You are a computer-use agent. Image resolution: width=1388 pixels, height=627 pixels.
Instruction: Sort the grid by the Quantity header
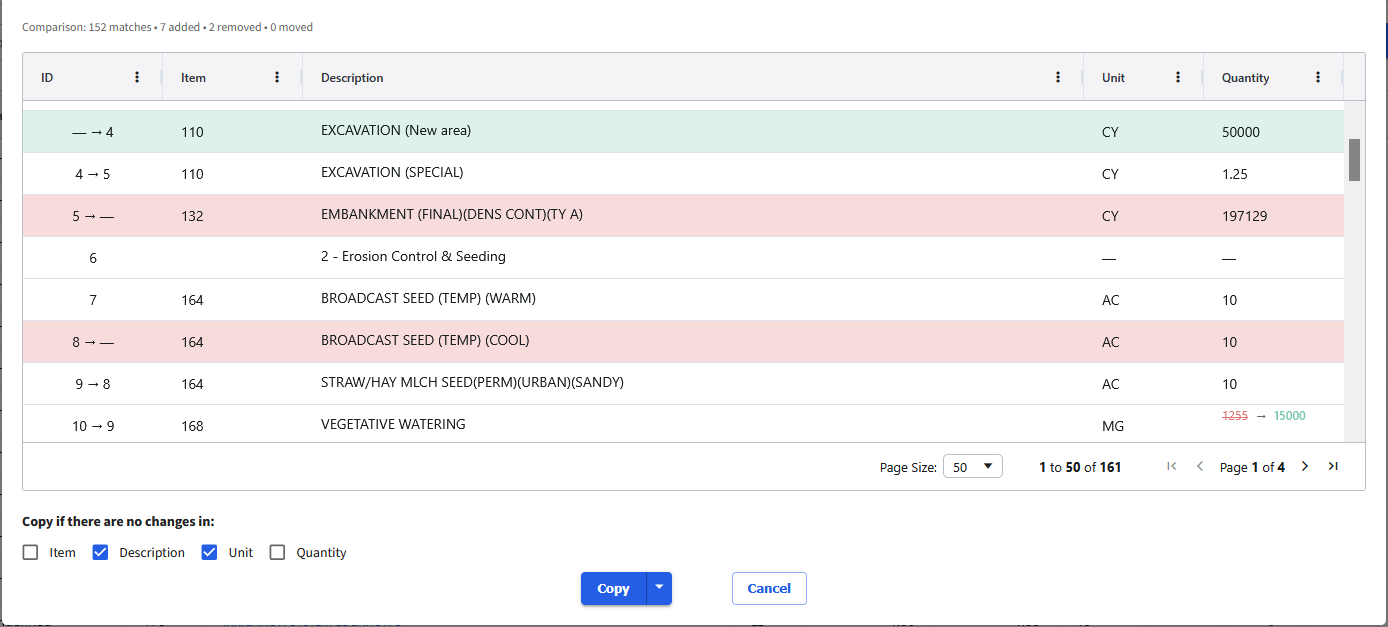click(1243, 77)
